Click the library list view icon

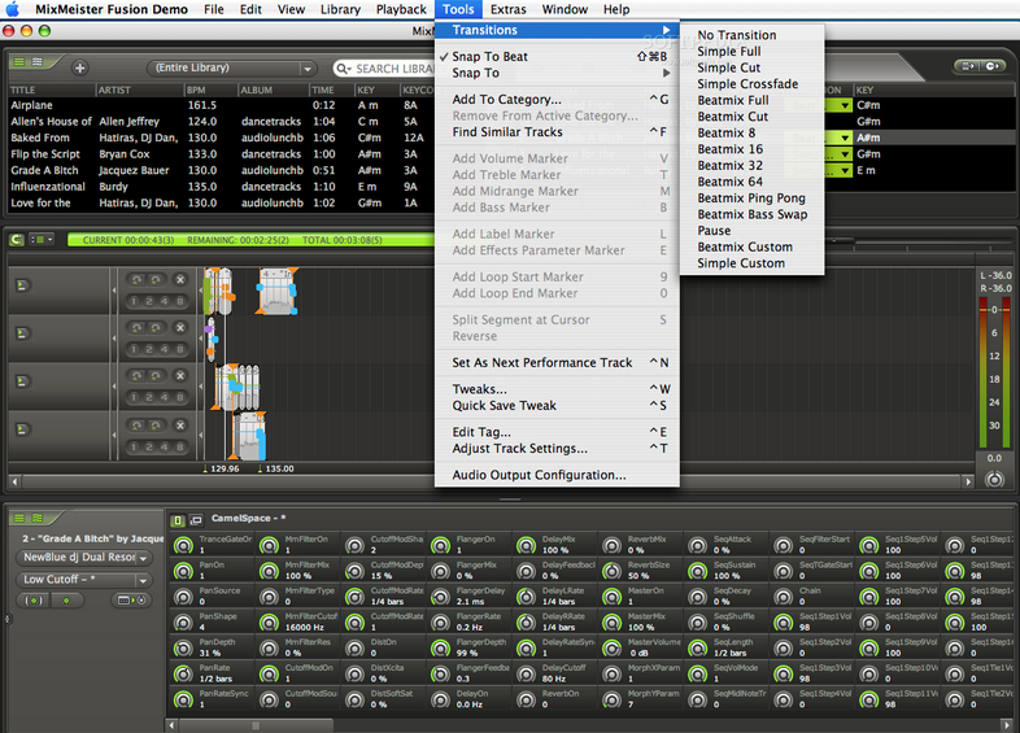click(19, 62)
